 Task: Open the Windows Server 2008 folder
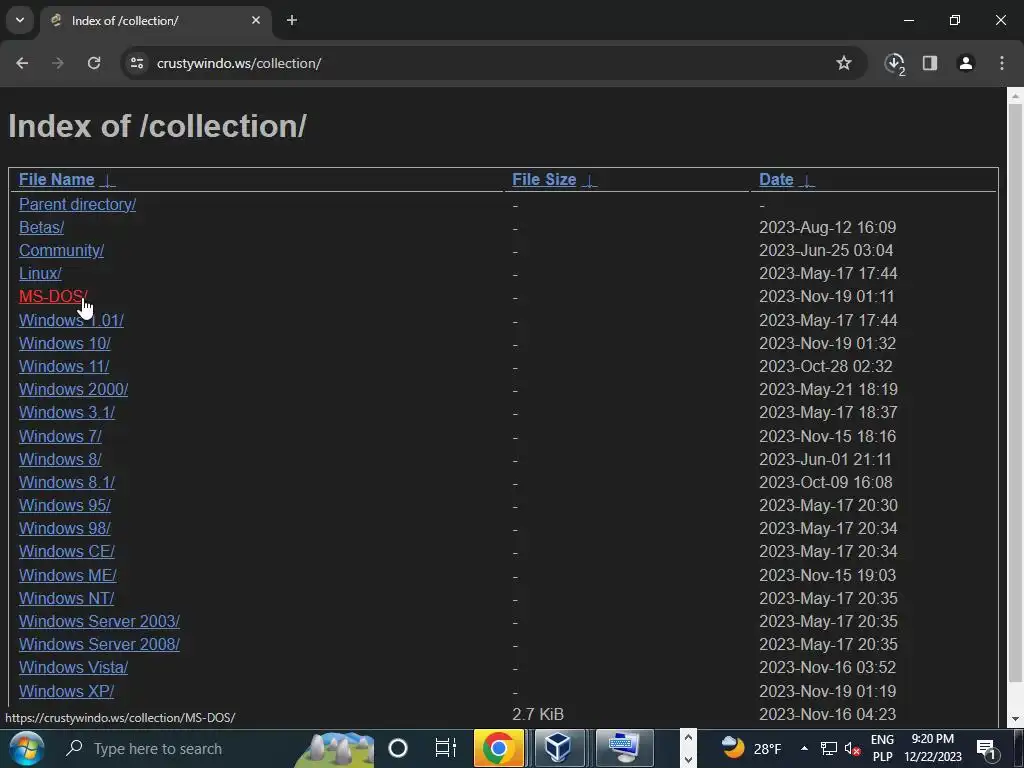tap(99, 644)
